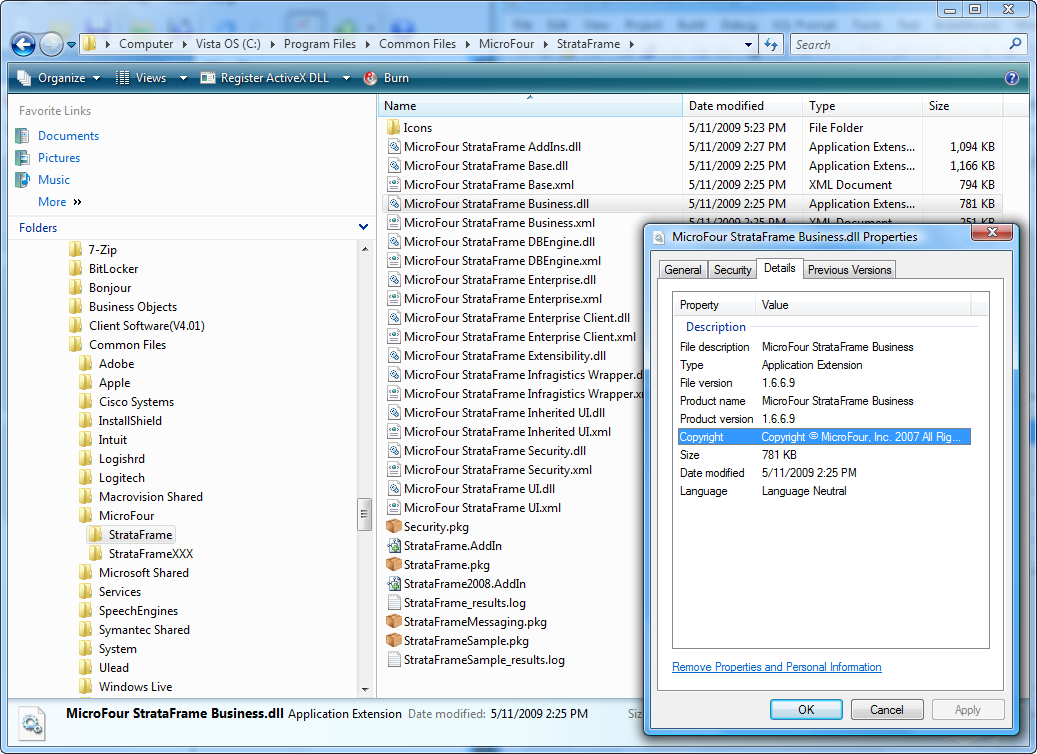Click the Documents favorite link icon
Viewport: 1037px width, 754px height.
(x=23, y=136)
